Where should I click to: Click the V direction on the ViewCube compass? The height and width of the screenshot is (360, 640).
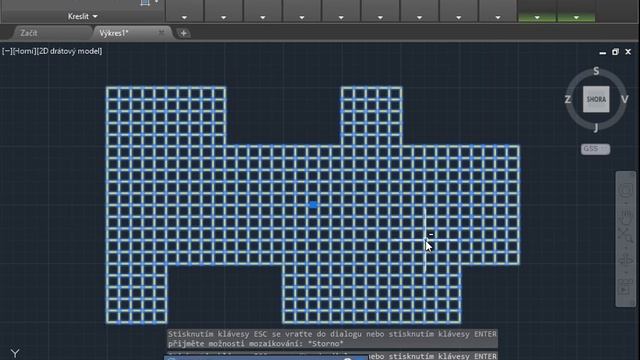pyautogui.click(x=624, y=100)
